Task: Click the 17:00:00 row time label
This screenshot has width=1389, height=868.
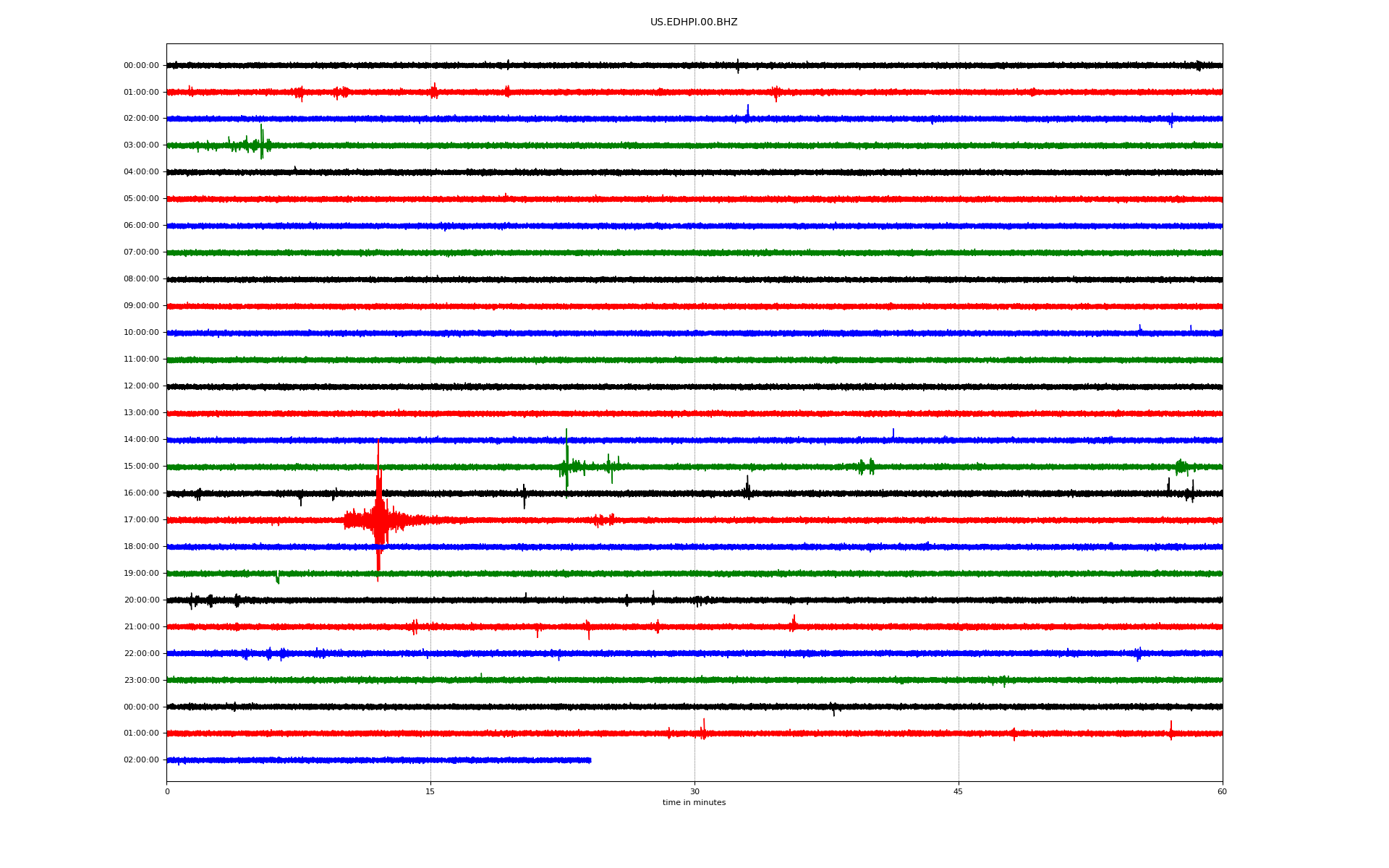Action: (141, 520)
